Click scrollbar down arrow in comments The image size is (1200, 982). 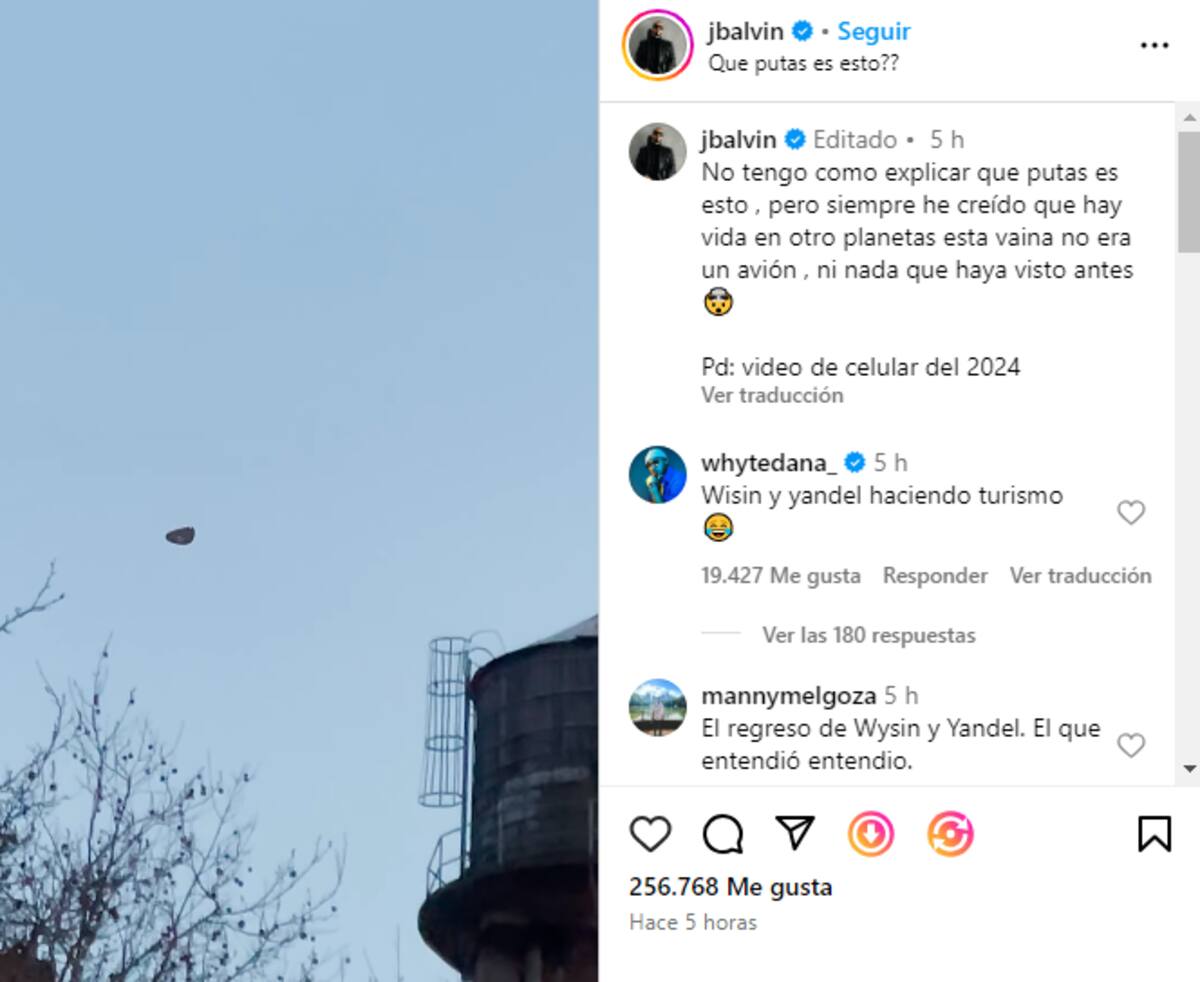click(1188, 768)
